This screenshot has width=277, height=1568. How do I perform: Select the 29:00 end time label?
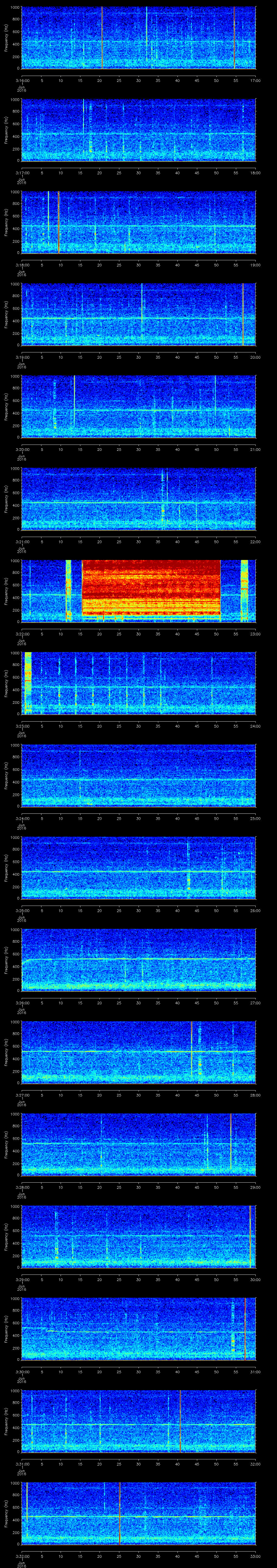[x=255, y=1187]
